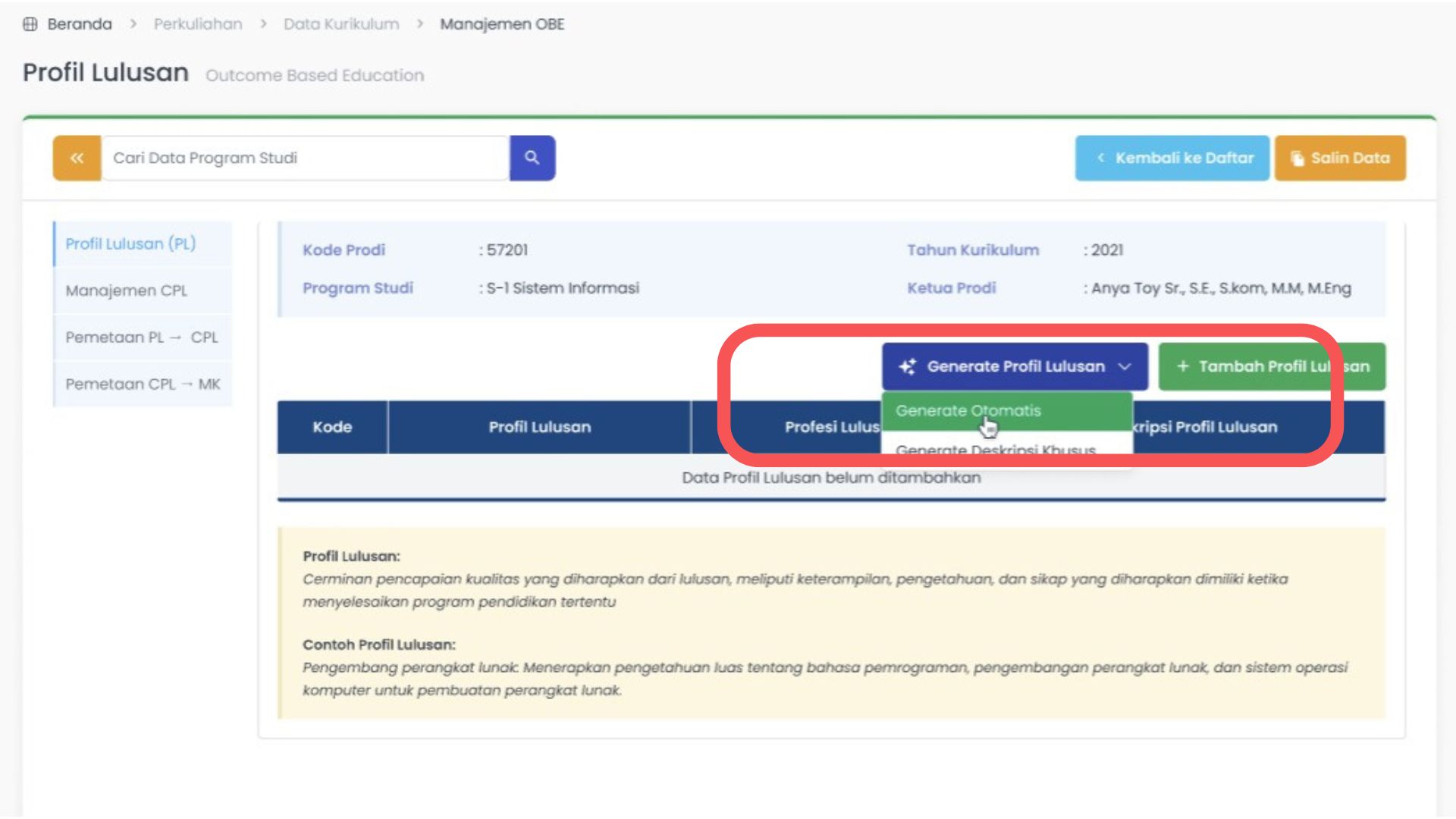
Task: Click the blue search magnifier icon
Action: [x=532, y=158]
